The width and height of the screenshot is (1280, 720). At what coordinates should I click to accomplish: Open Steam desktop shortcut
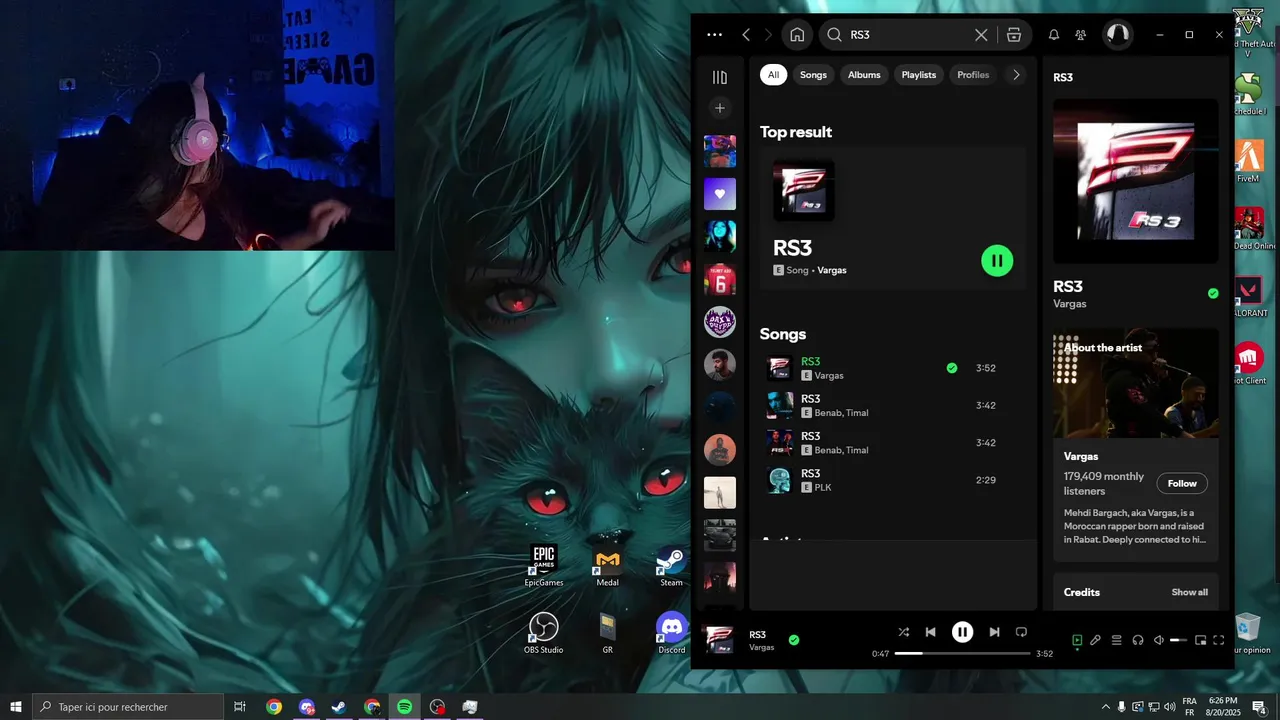(x=671, y=566)
